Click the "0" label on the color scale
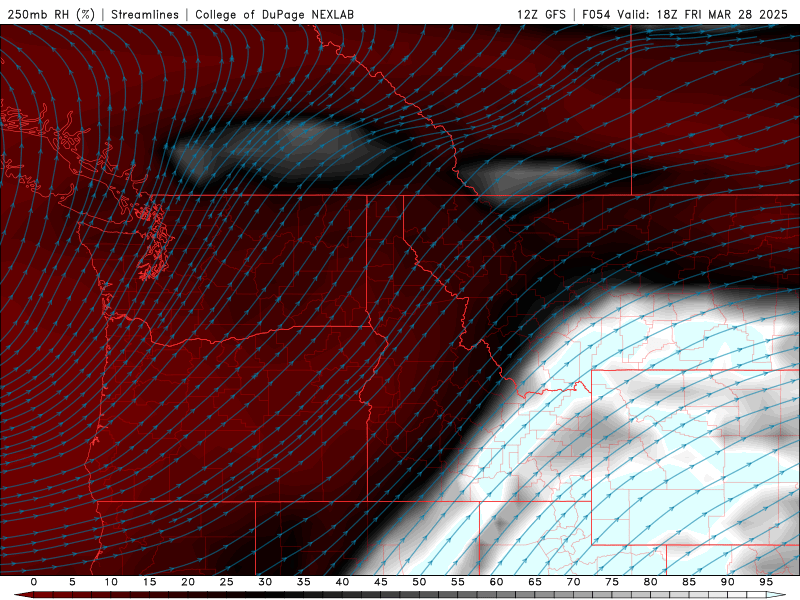Image resolution: width=800 pixels, height=600 pixels. 34,582
